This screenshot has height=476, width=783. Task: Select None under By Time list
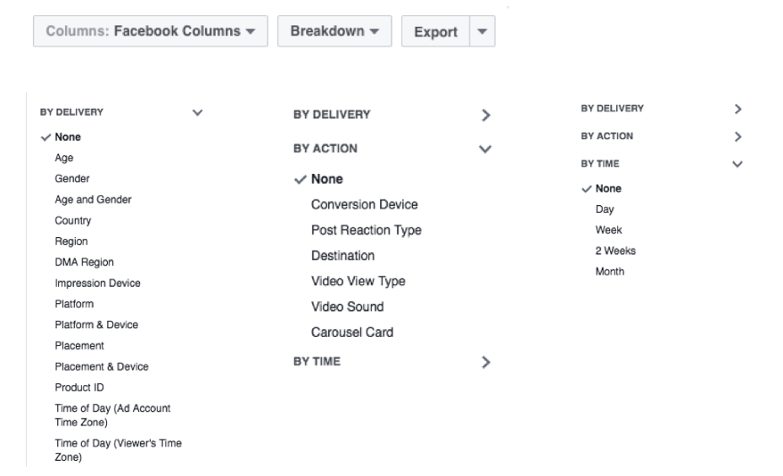608,189
